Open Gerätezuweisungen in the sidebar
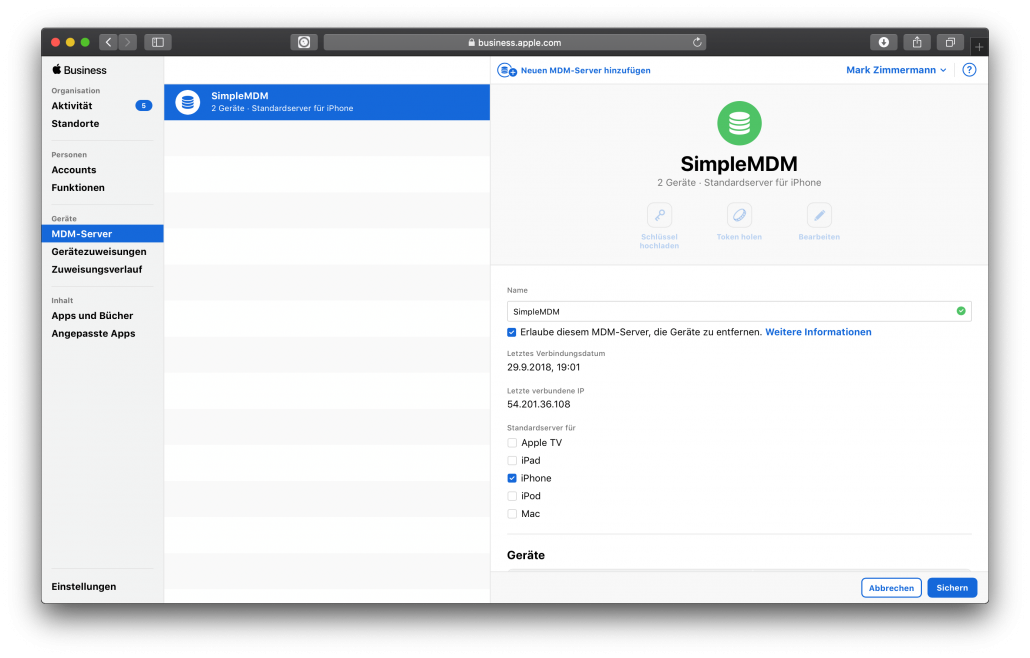The width and height of the screenshot is (1030, 658). [99, 252]
